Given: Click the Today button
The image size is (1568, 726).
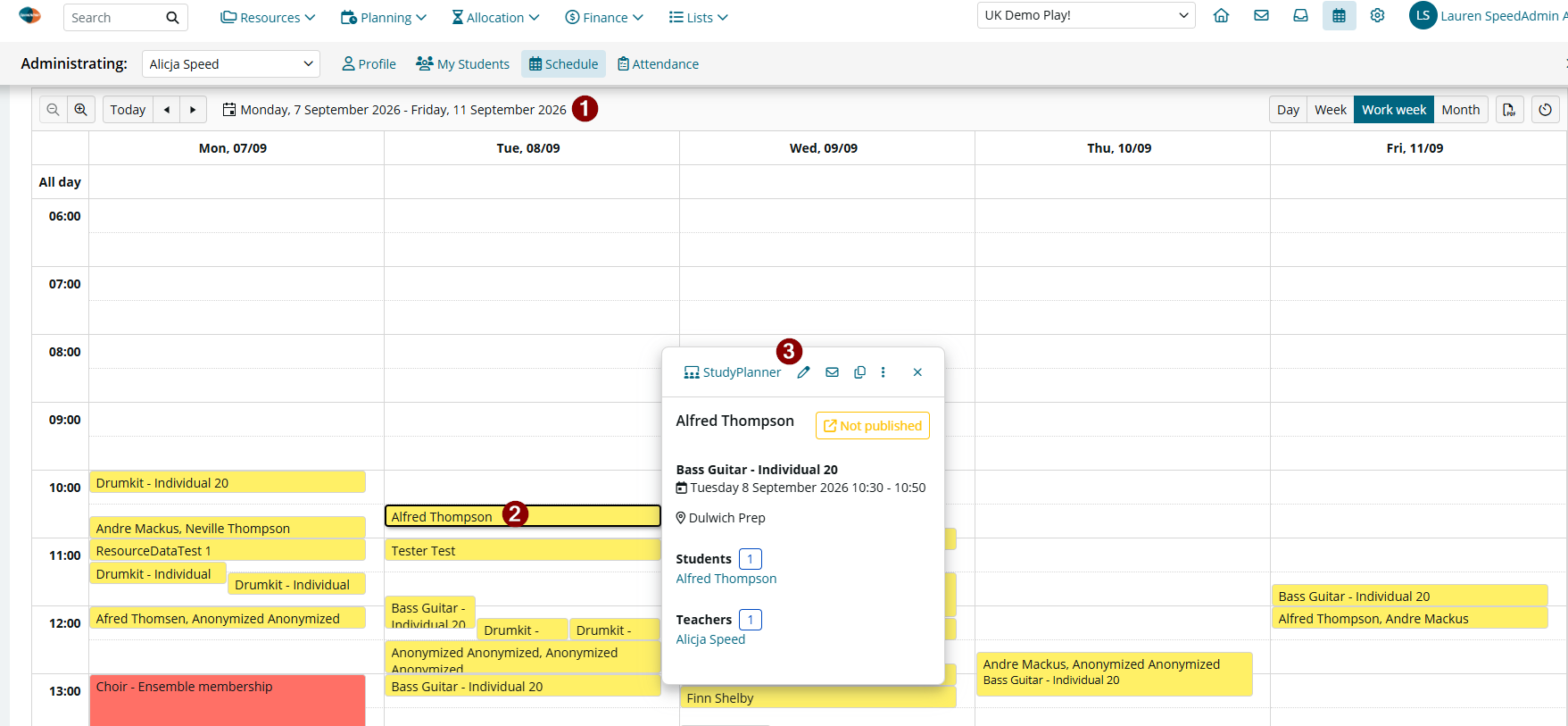Looking at the screenshot, I should pyautogui.click(x=128, y=110).
